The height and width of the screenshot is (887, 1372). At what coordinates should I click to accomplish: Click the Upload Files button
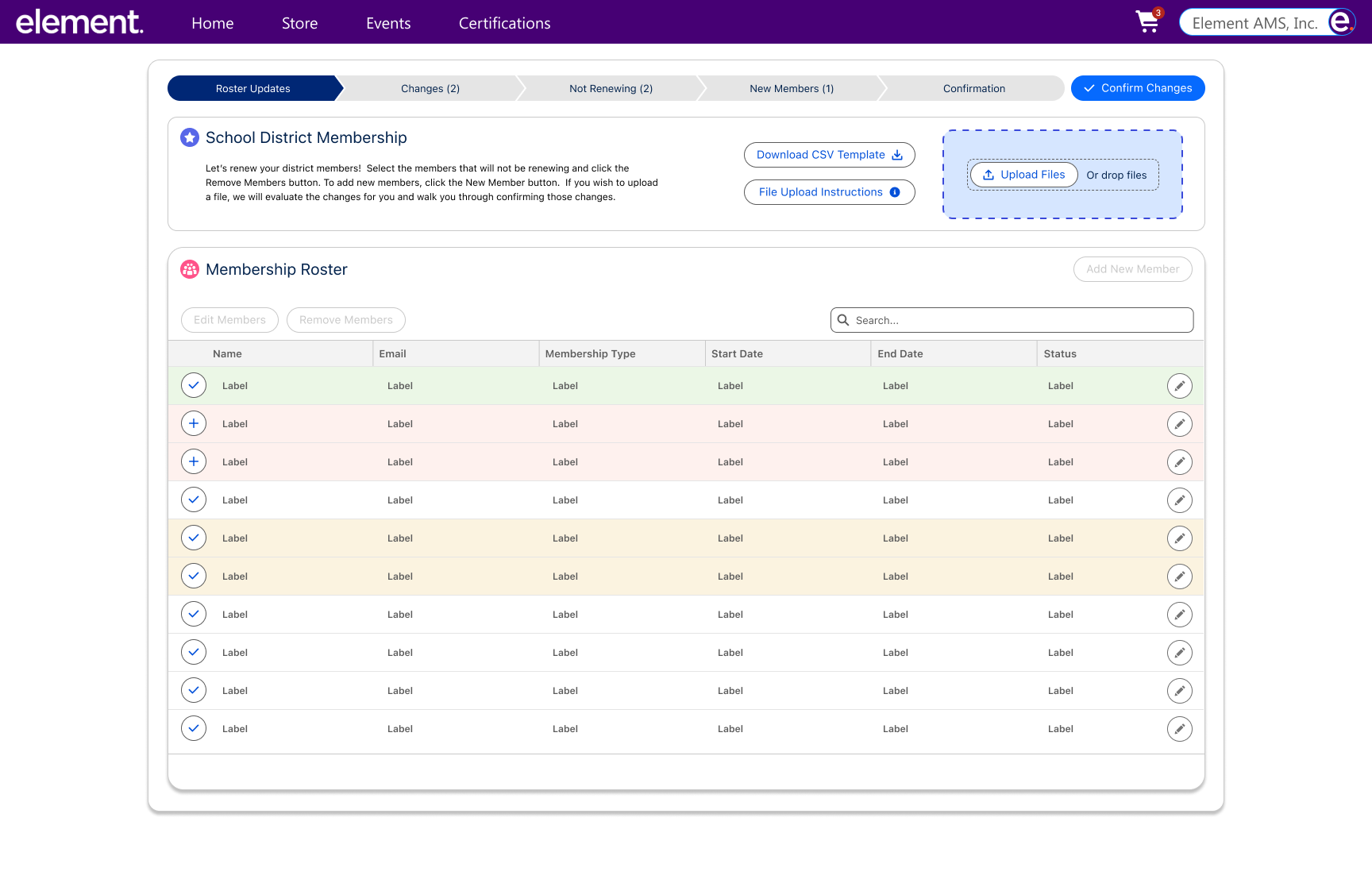tap(1023, 175)
